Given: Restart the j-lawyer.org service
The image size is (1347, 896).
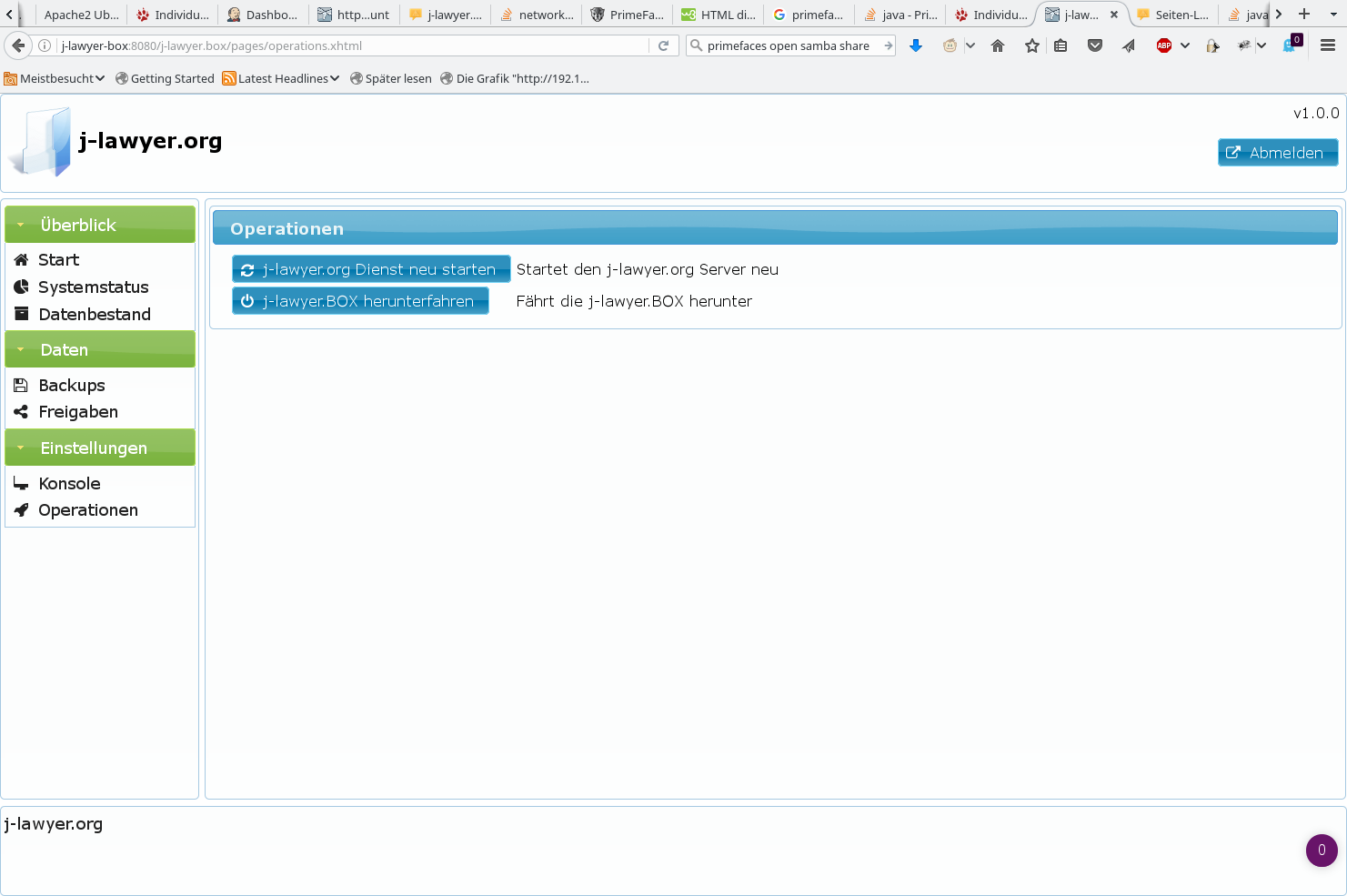Looking at the screenshot, I should (371, 269).
